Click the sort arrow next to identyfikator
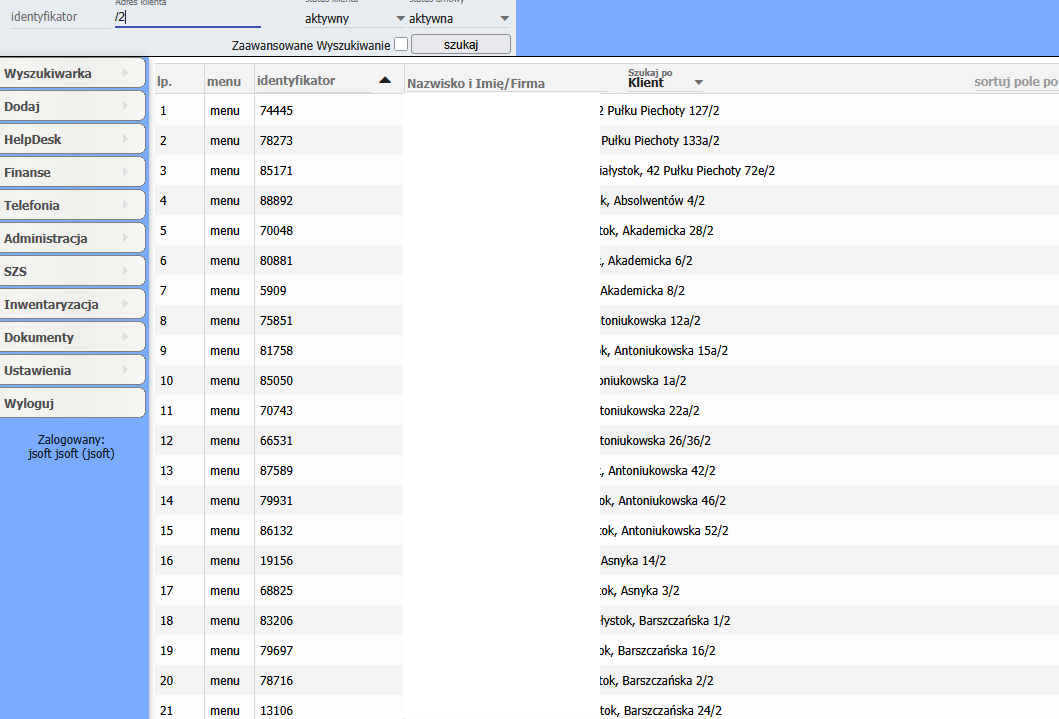Viewport: 1059px width, 719px height. 385,80
